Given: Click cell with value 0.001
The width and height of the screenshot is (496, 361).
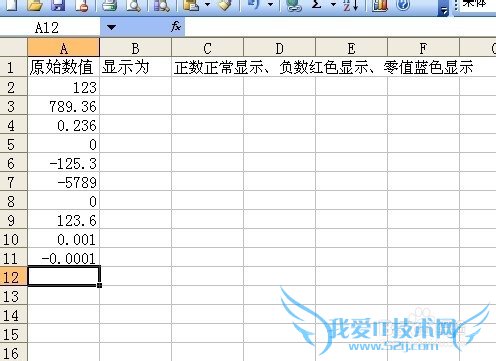Looking at the screenshot, I should click(63, 239).
